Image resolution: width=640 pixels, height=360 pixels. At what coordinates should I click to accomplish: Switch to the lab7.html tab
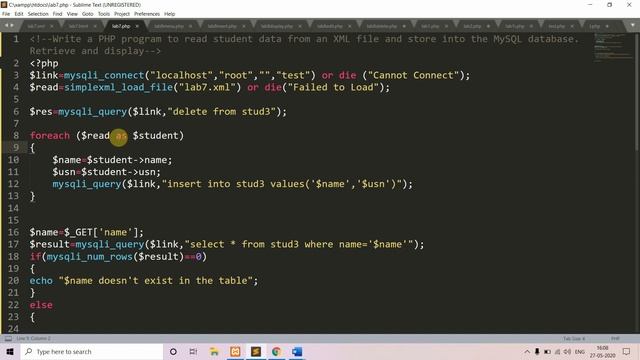78,26
